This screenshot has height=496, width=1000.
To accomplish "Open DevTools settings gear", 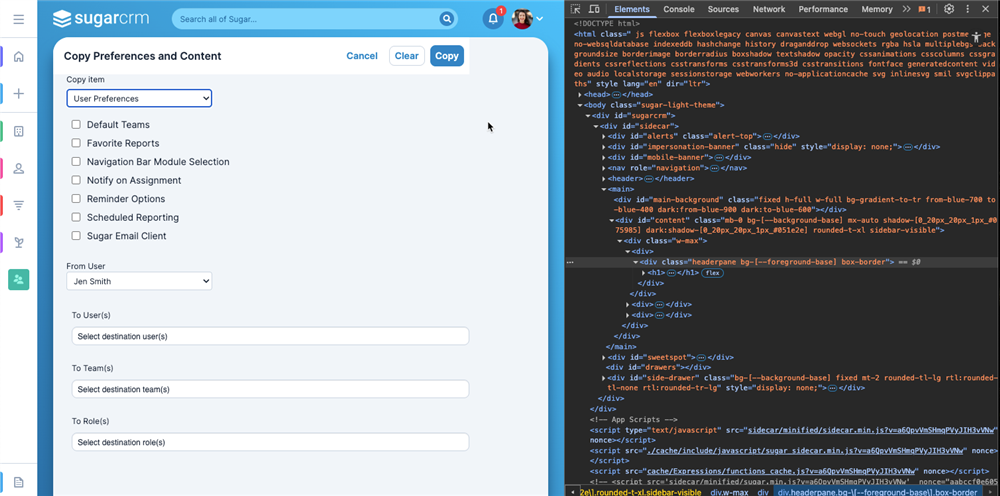I will click(949, 9).
